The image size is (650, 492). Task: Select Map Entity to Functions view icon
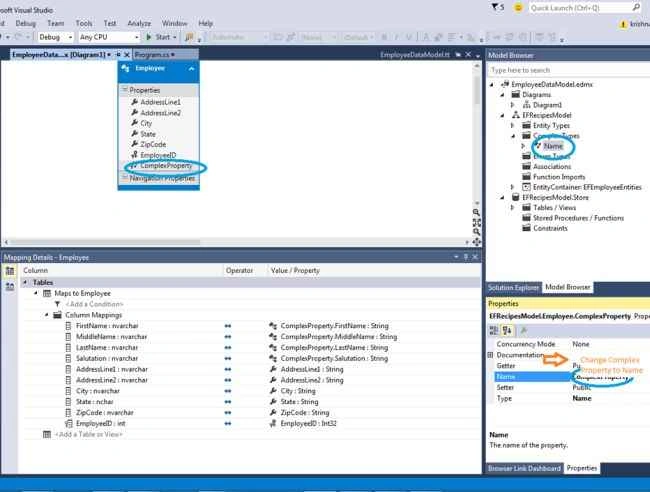coord(10,286)
